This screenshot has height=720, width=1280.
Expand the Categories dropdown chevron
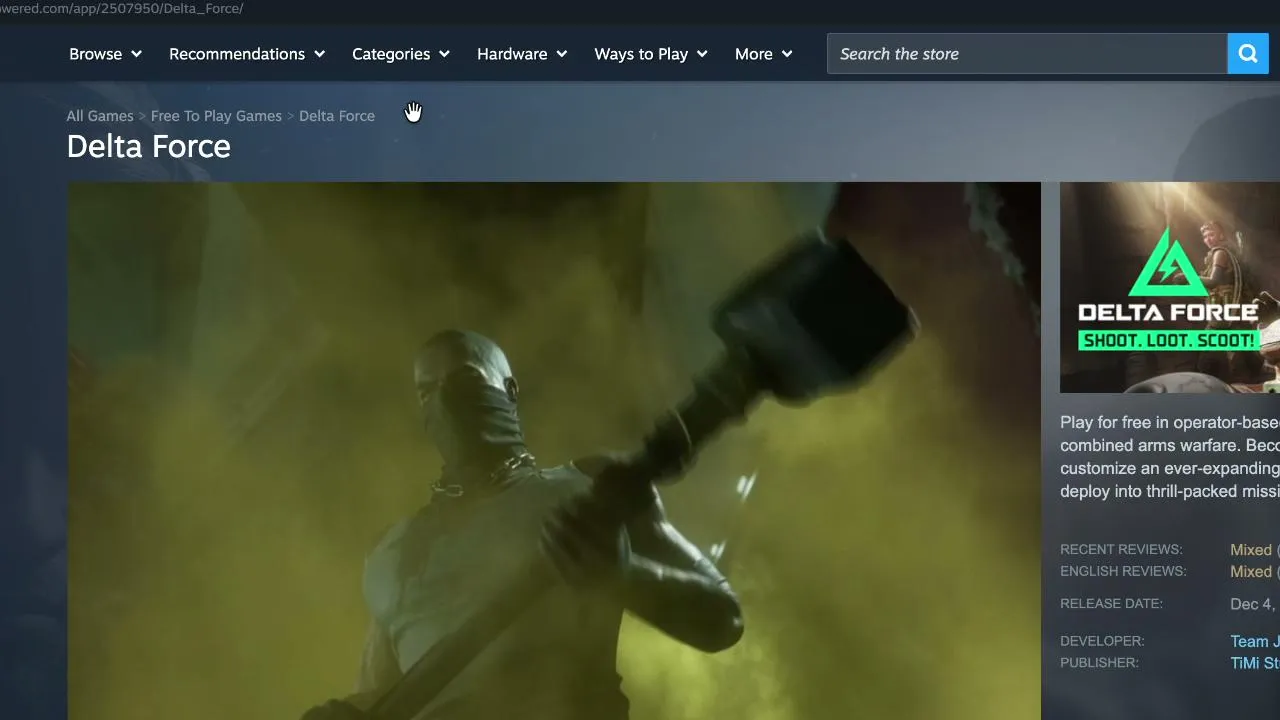pos(444,54)
